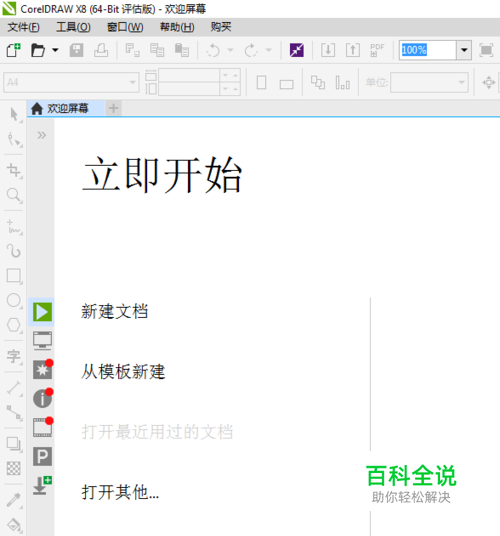Click the Save disk icon
Screen dimensions: 500x536
coord(77,50)
